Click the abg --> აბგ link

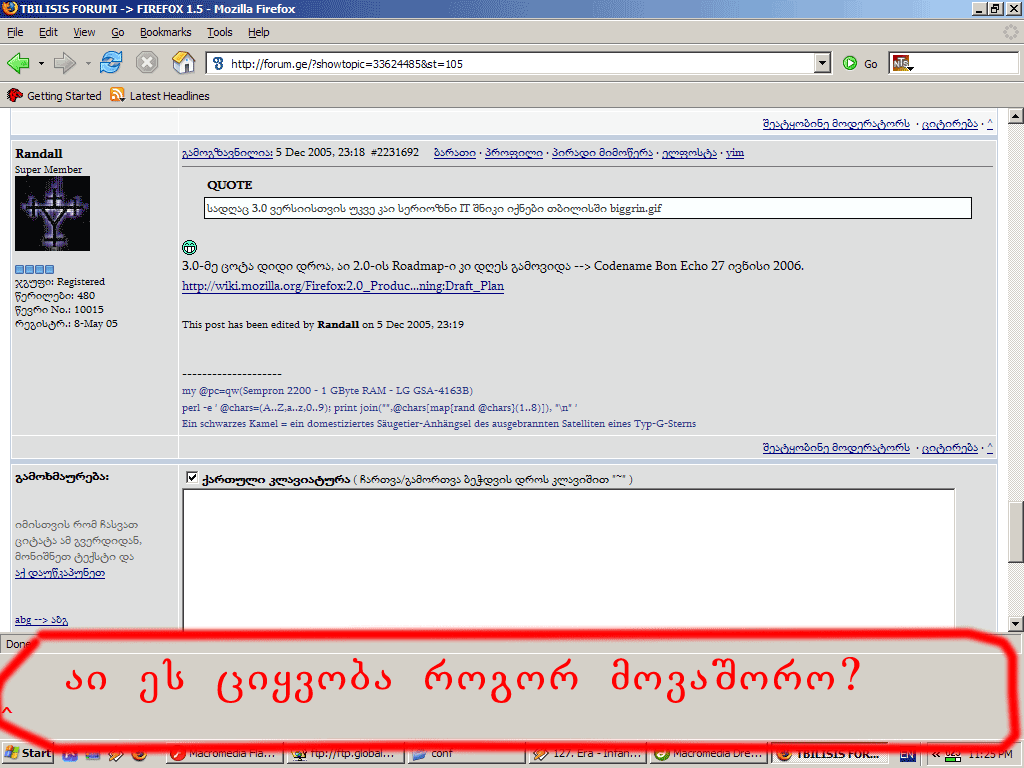tap(41, 620)
